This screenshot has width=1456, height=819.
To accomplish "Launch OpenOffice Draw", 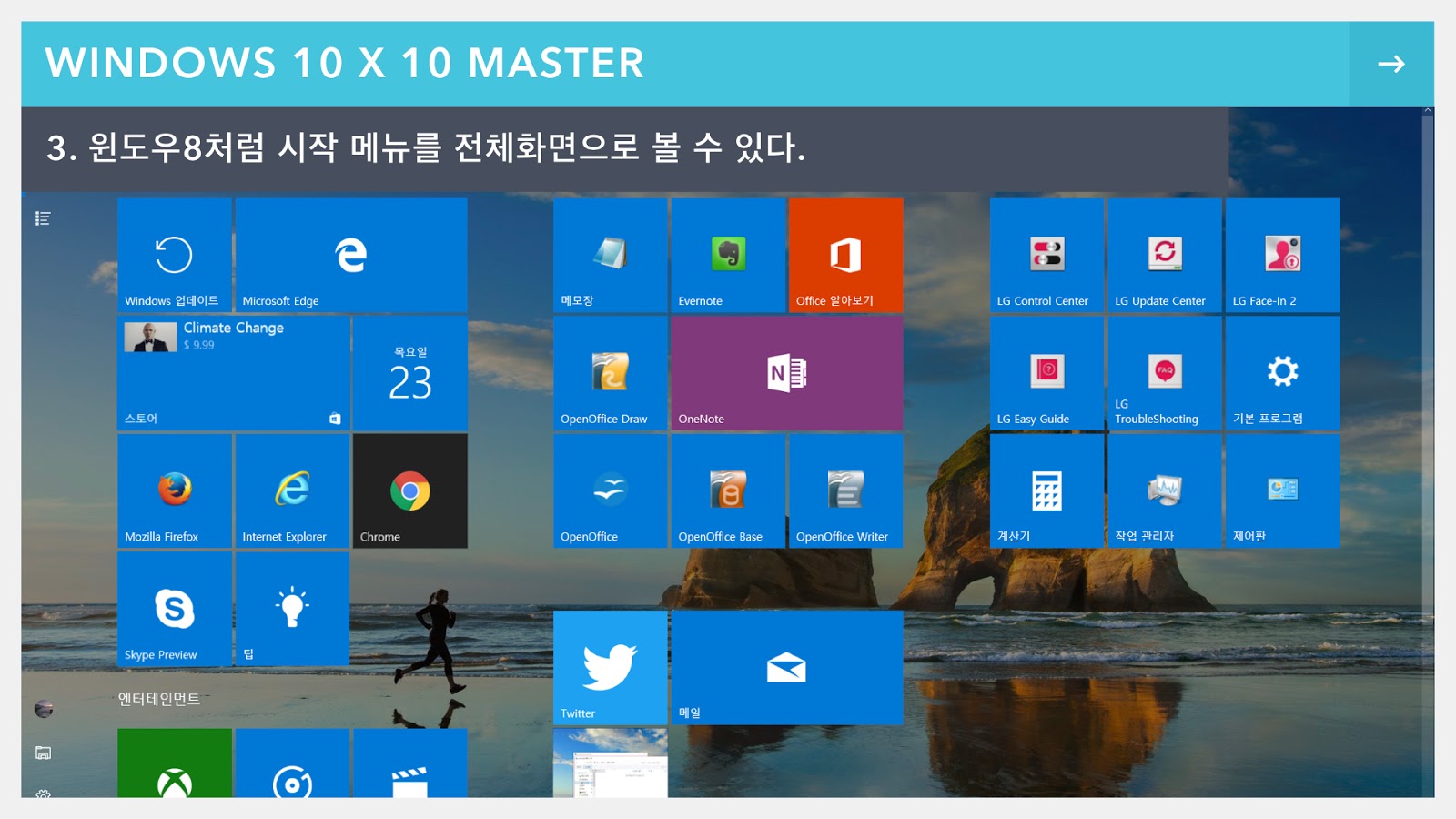I will 611,373.
